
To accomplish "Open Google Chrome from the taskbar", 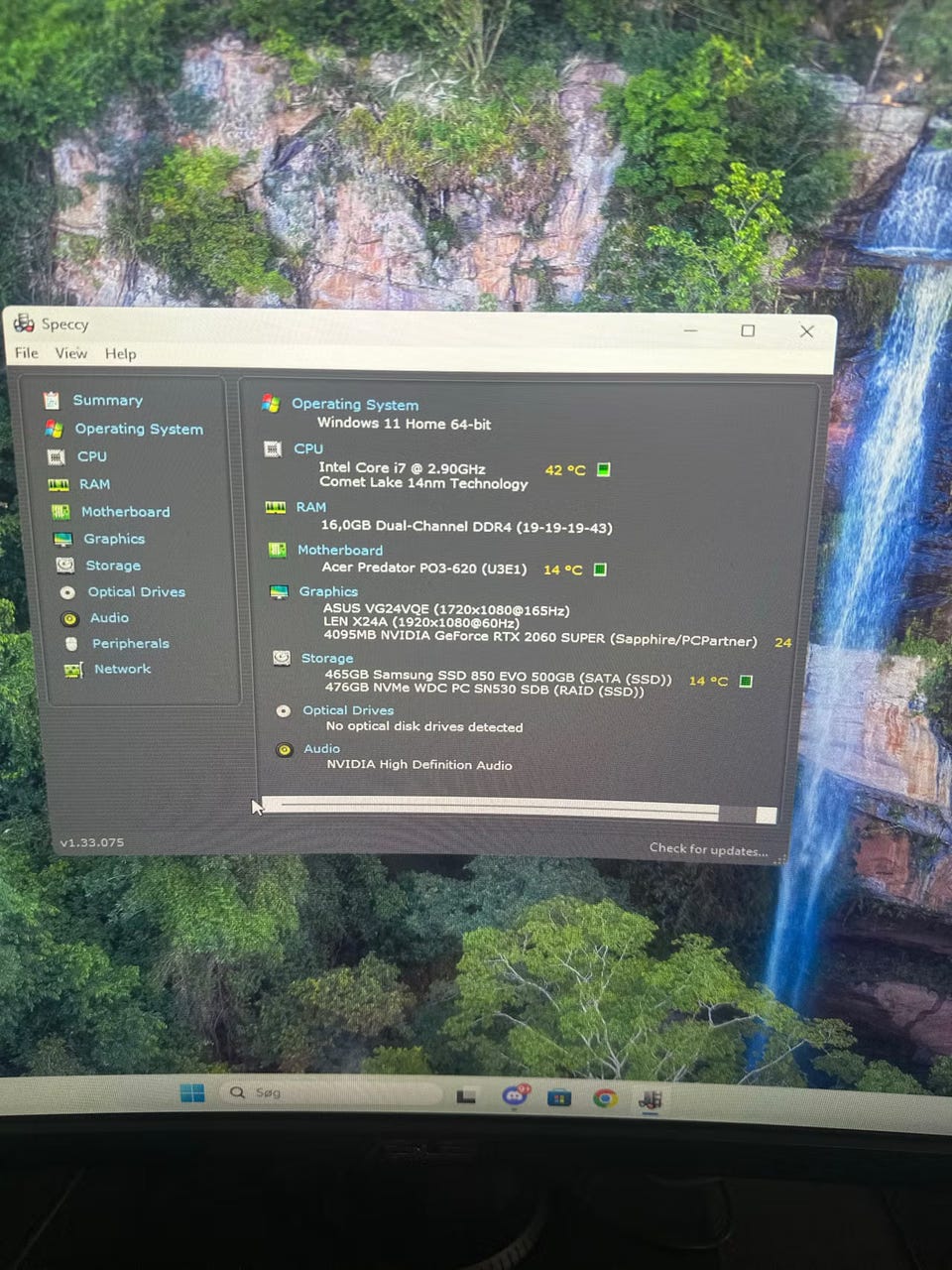I will (605, 1098).
